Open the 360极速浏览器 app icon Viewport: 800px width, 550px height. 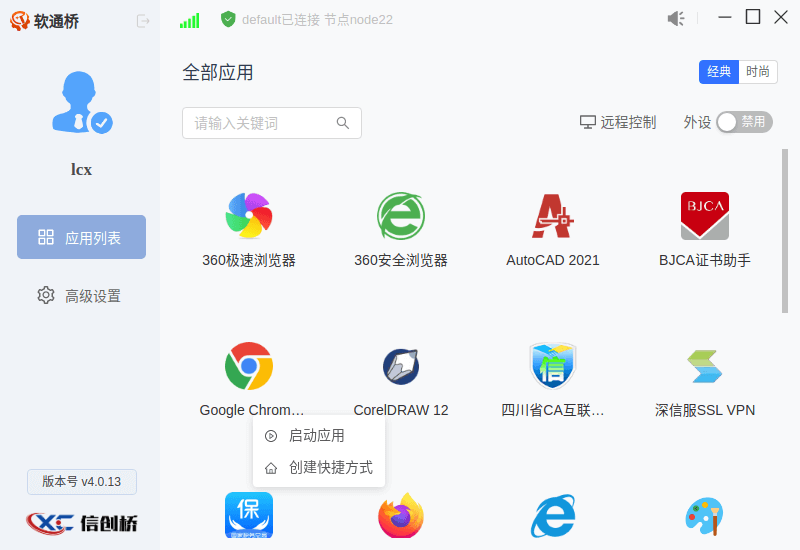249,215
